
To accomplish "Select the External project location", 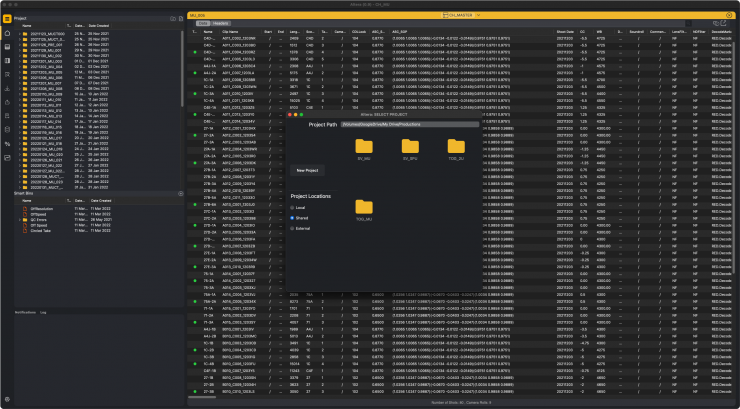I will tap(293, 228).
